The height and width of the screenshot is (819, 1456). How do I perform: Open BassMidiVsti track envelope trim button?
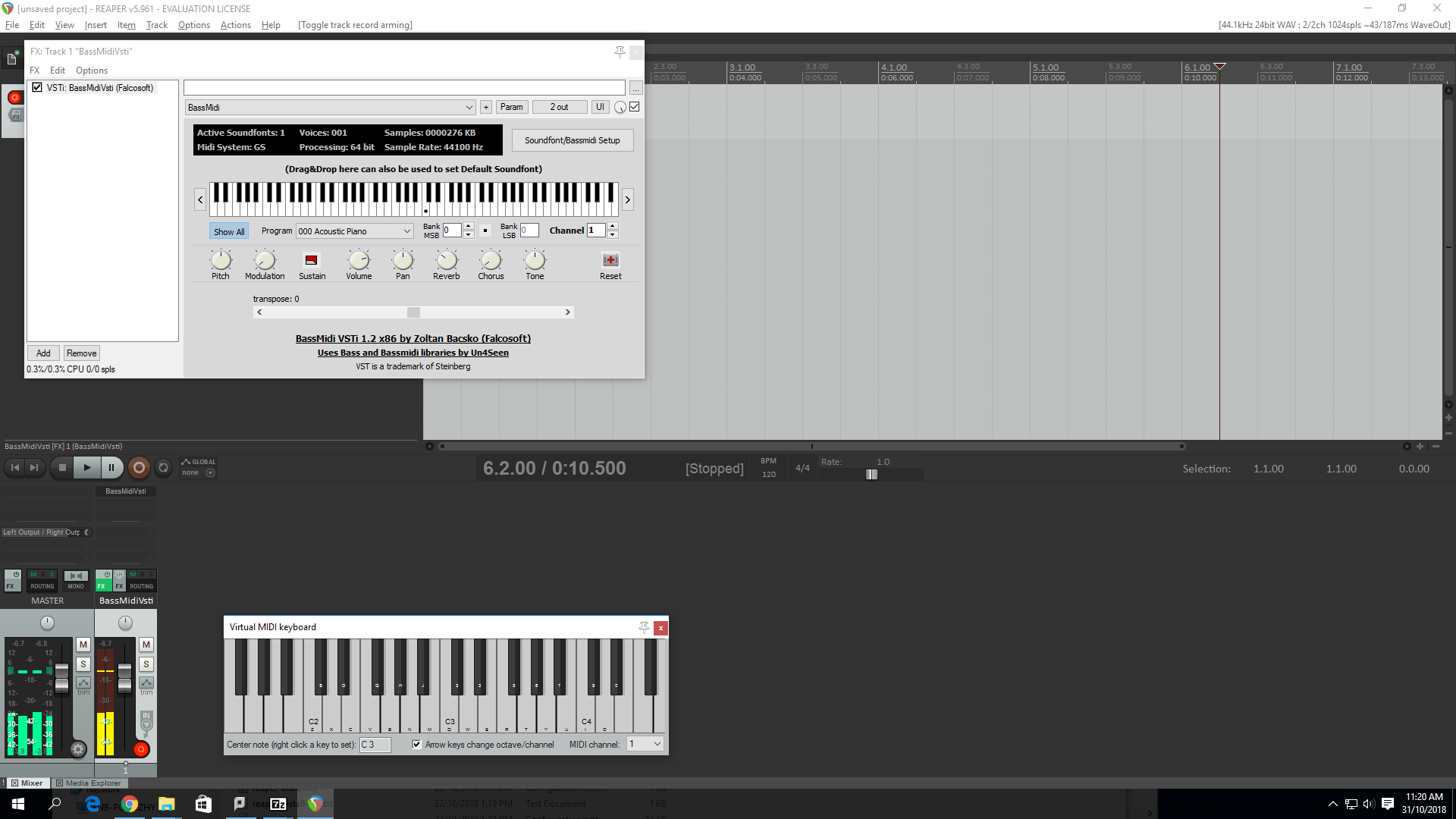[146, 683]
